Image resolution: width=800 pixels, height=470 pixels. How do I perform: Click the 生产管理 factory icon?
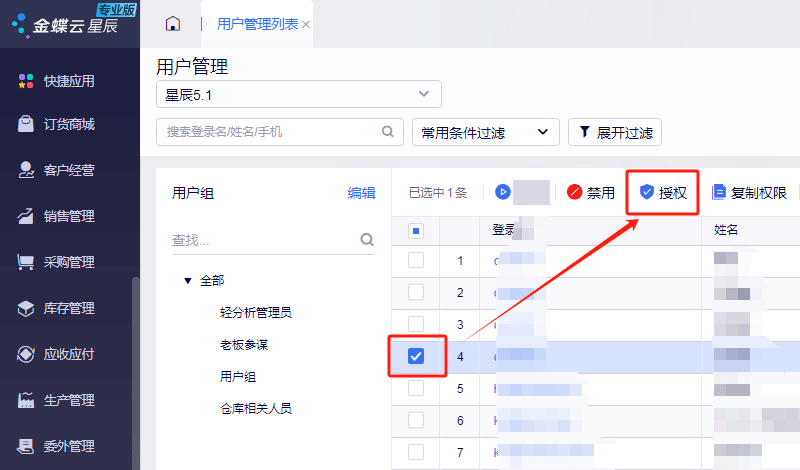[26, 400]
